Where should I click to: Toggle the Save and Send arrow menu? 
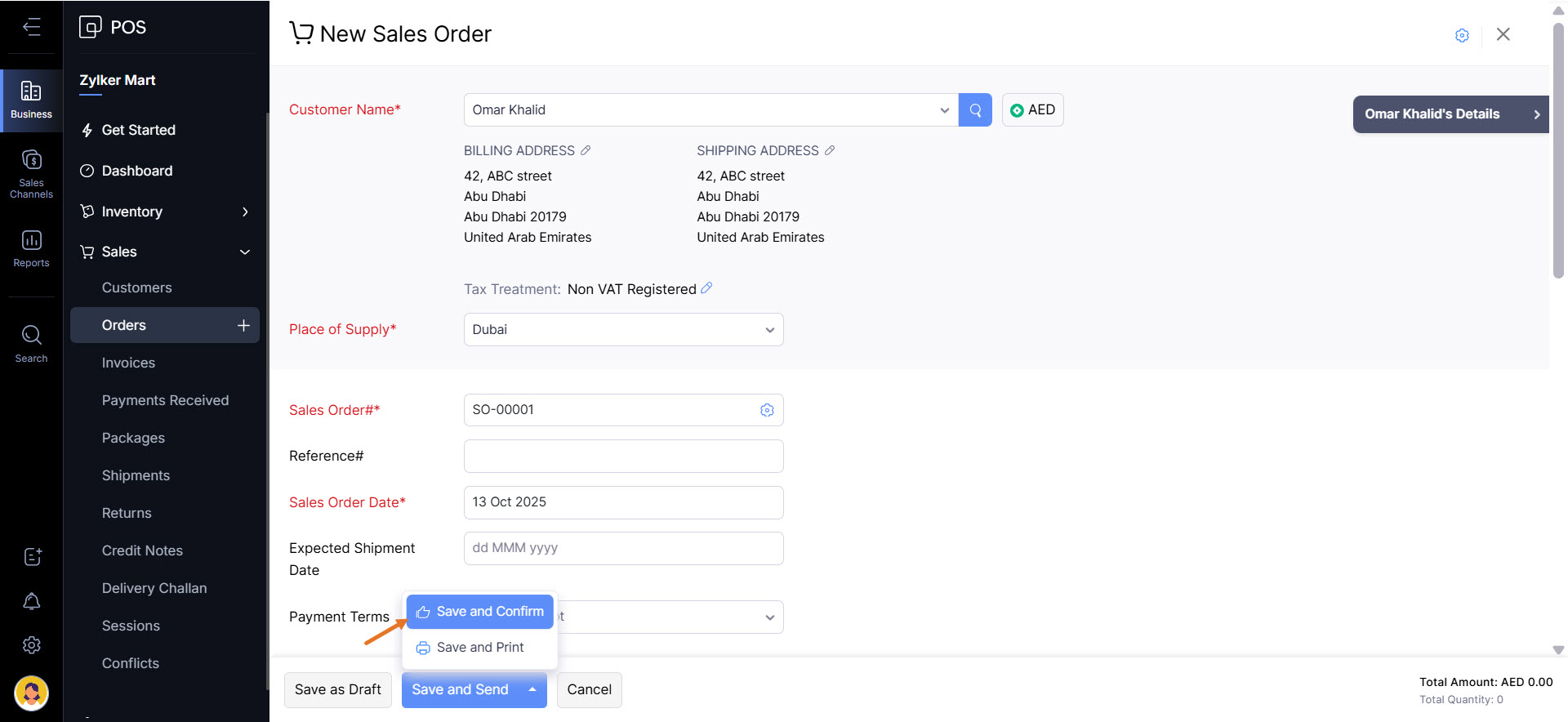532,690
